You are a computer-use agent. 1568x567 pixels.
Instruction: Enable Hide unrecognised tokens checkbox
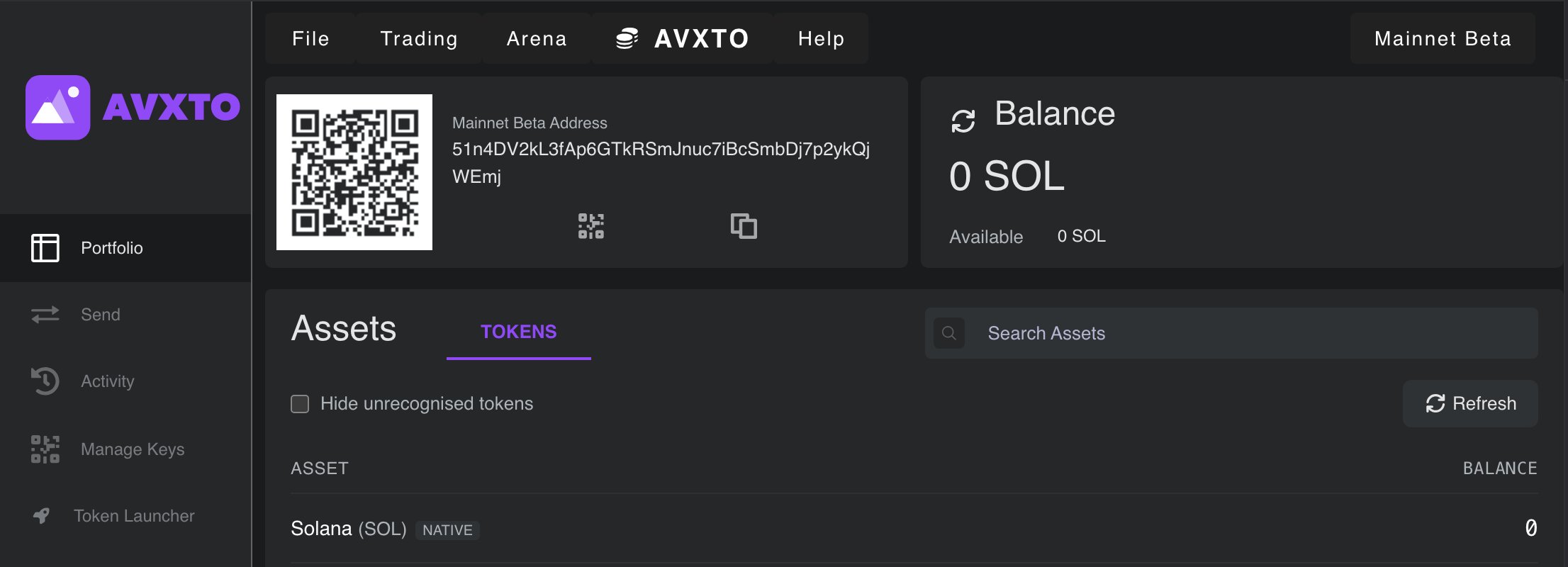click(x=300, y=404)
